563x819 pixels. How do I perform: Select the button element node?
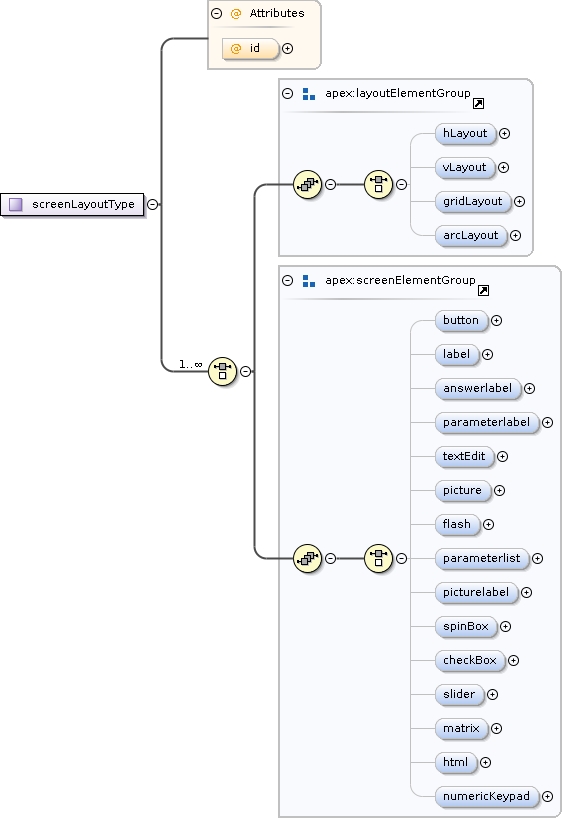click(x=461, y=321)
